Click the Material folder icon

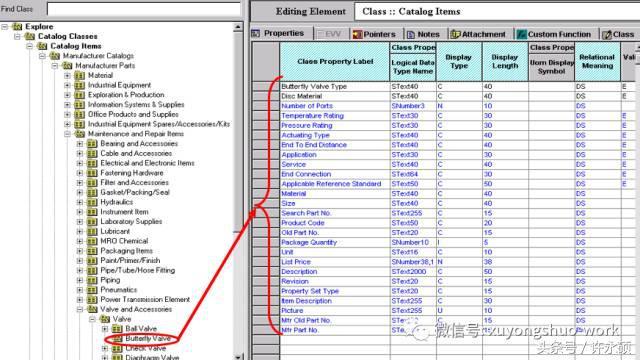pyautogui.click(x=80, y=76)
